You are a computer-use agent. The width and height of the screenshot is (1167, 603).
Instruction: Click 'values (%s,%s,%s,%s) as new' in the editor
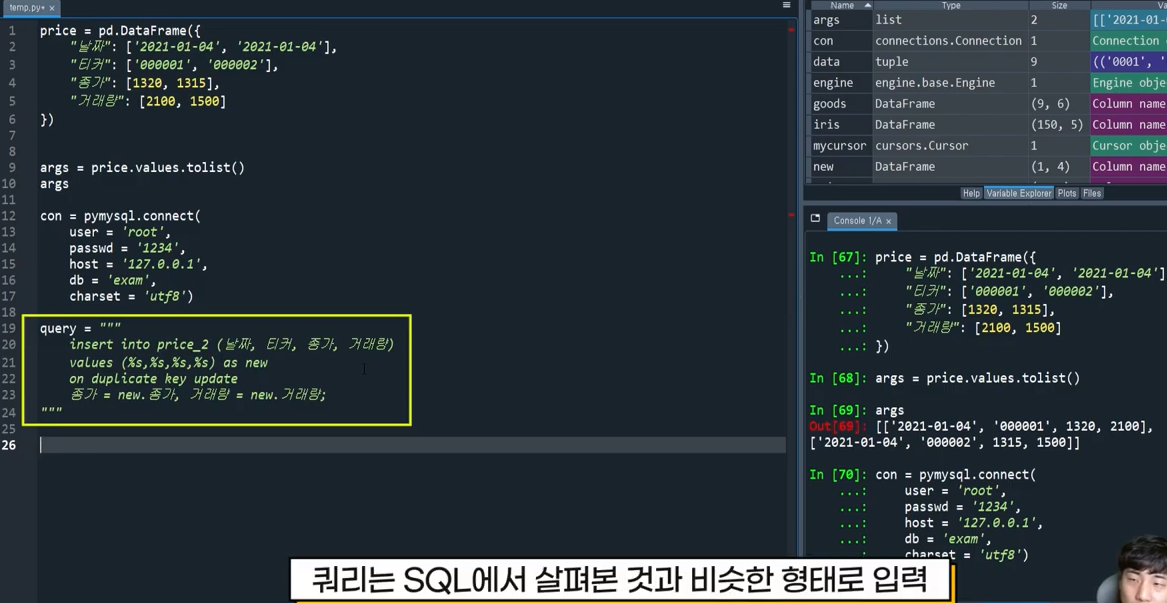coord(168,363)
